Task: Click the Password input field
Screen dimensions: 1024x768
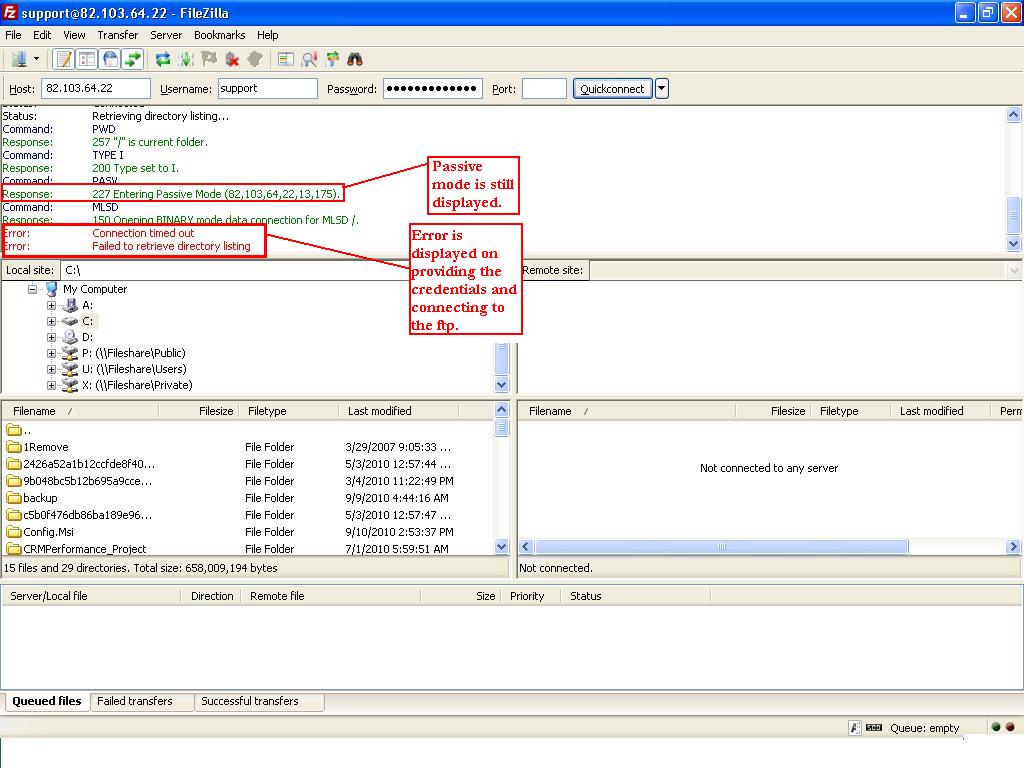Action: [432, 88]
